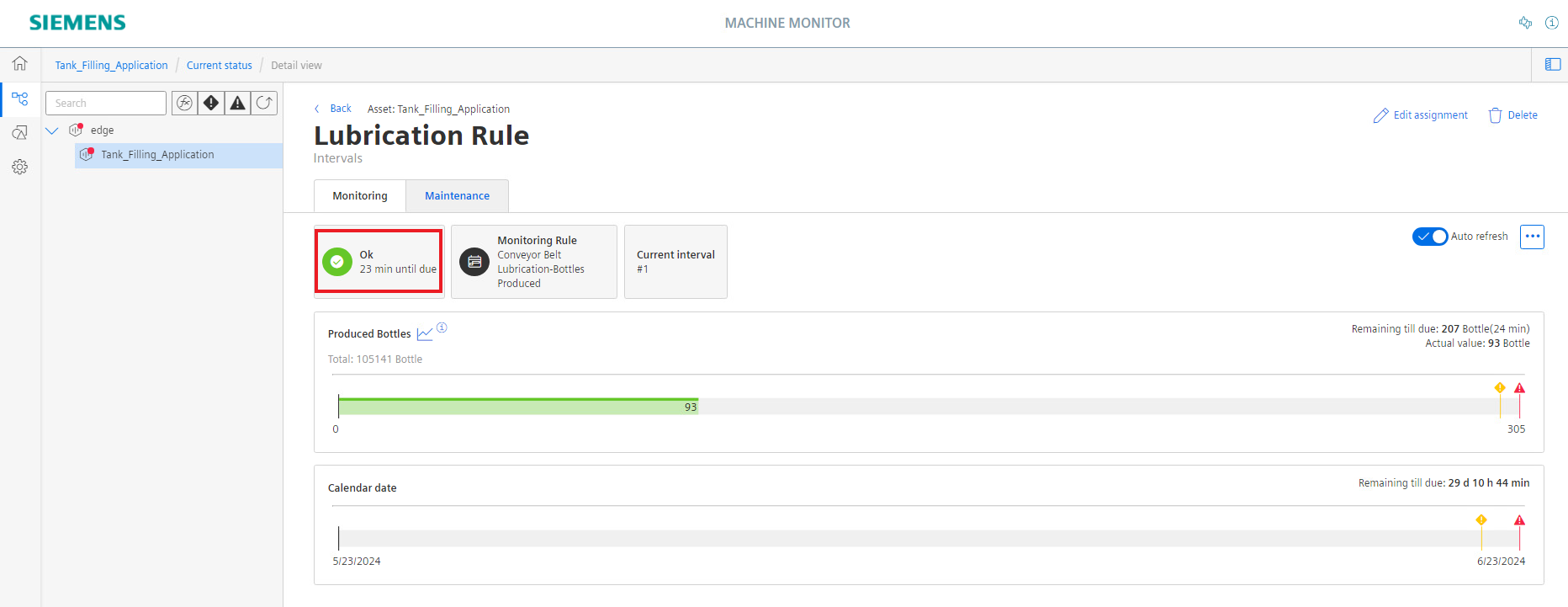The height and width of the screenshot is (607, 1568).
Task: Click yellow warning marker on Calendar date bar
Action: point(1481,520)
